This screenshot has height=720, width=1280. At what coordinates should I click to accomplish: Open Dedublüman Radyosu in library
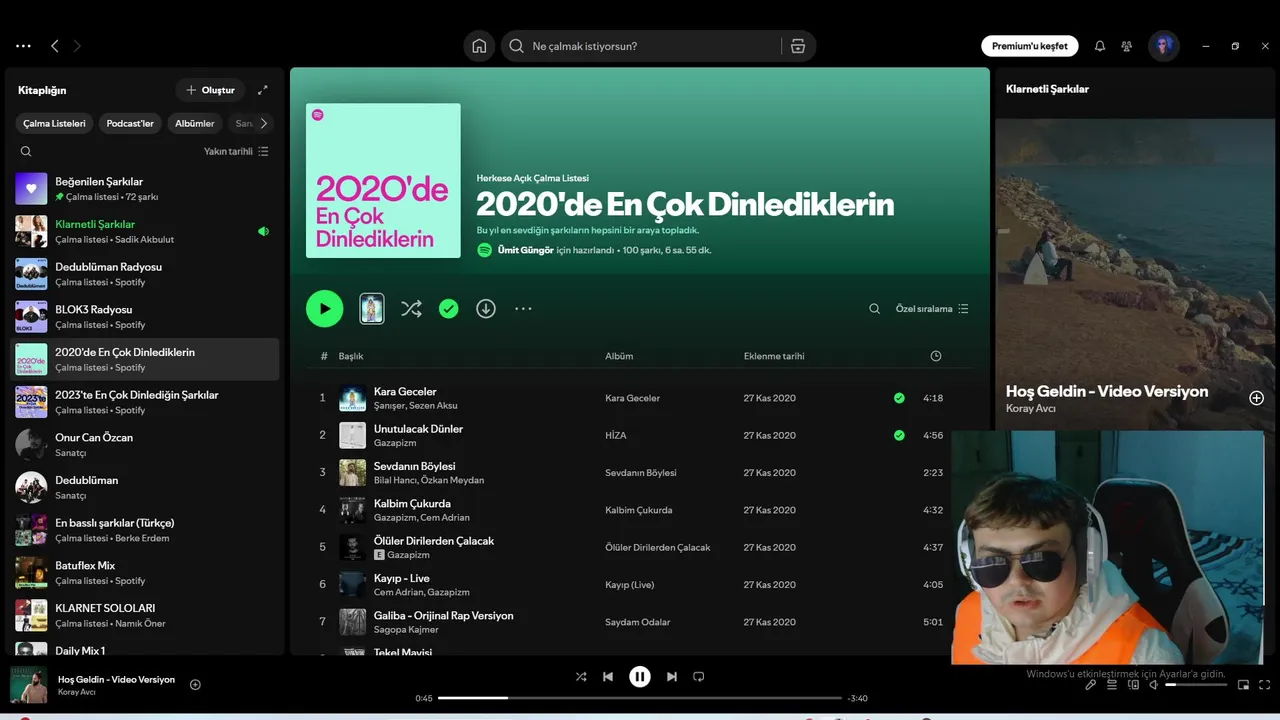145,274
